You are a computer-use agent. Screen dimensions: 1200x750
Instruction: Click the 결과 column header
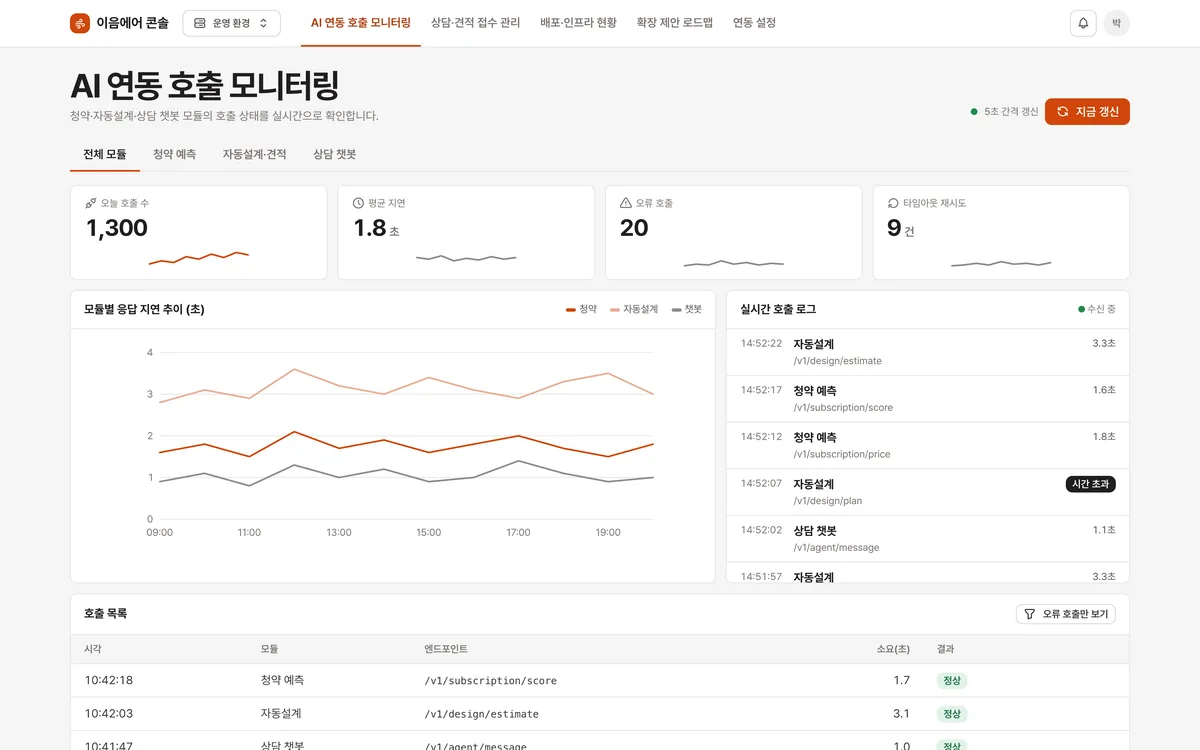point(946,649)
